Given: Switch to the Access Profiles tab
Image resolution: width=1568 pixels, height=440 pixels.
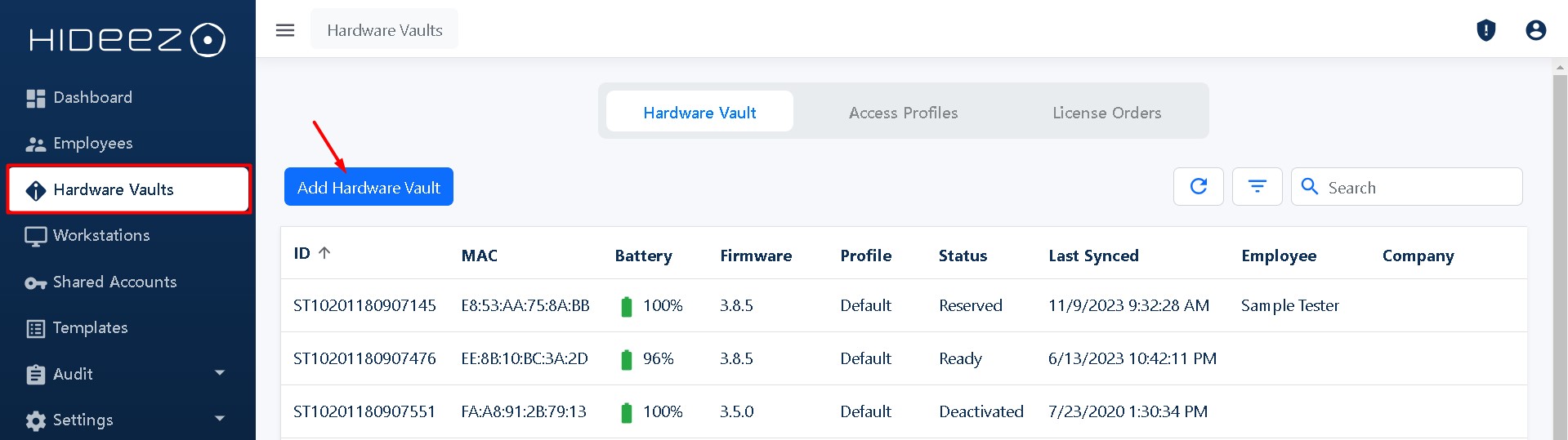Looking at the screenshot, I should tap(903, 113).
